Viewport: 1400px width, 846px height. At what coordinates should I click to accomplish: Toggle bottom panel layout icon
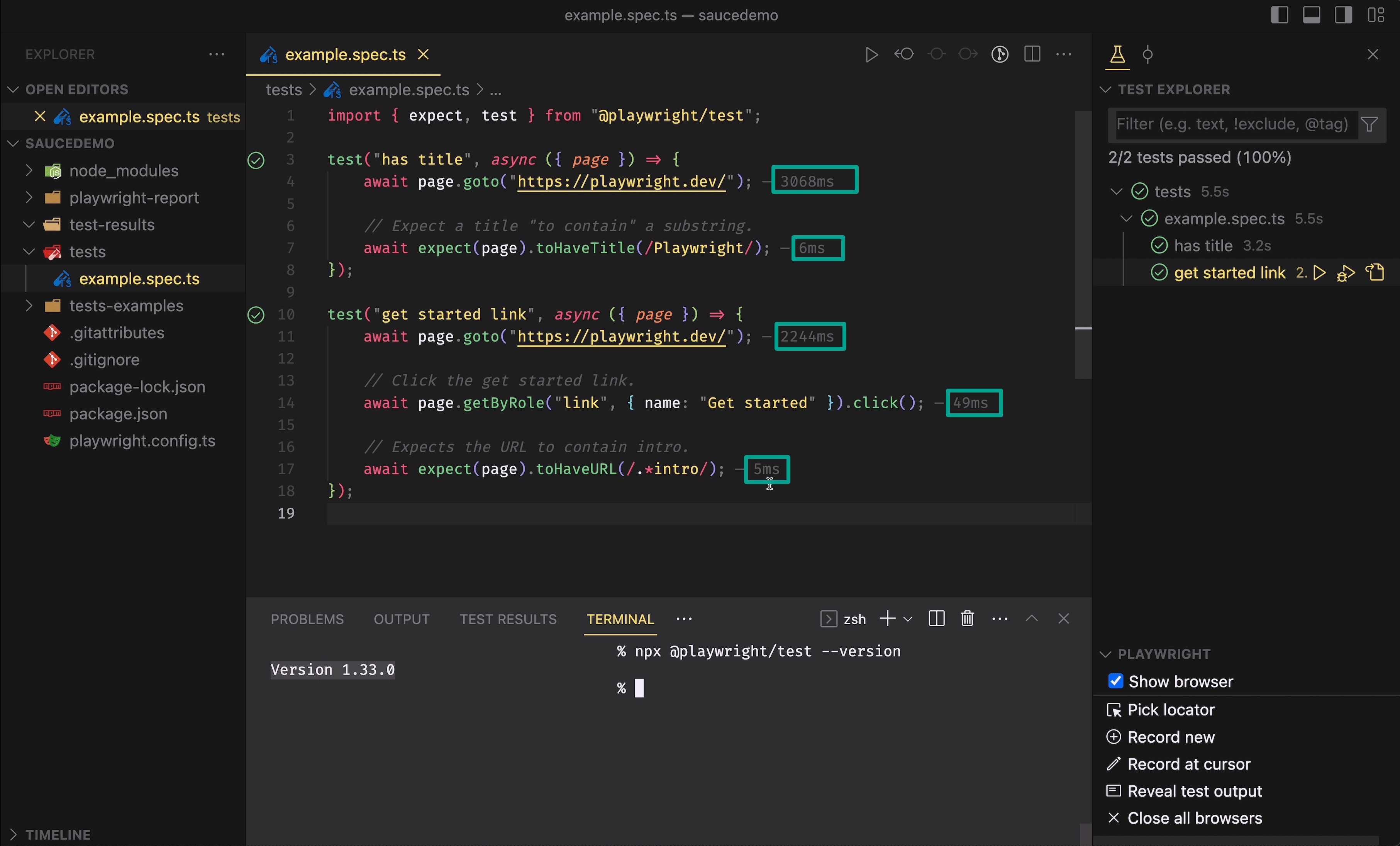click(1311, 15)
